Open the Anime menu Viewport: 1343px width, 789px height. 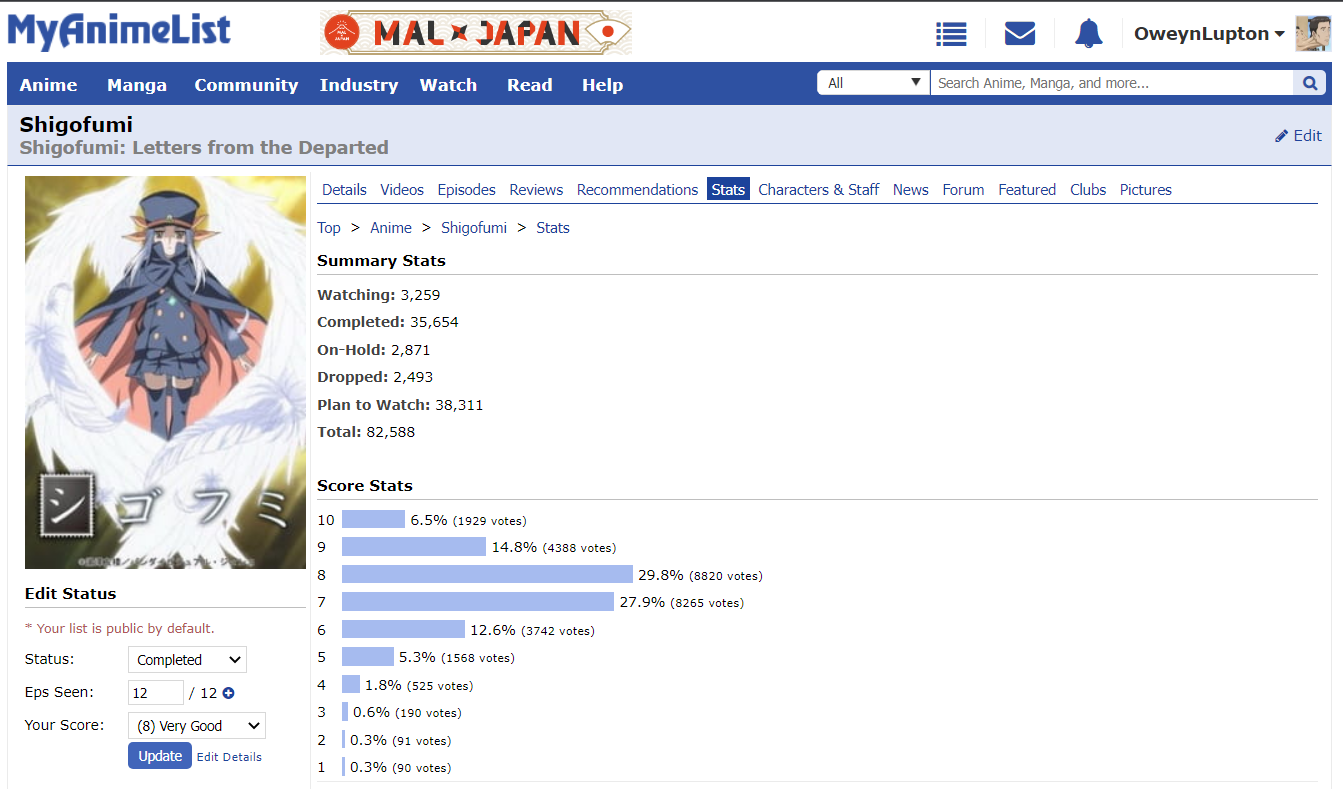coord(48,85)
